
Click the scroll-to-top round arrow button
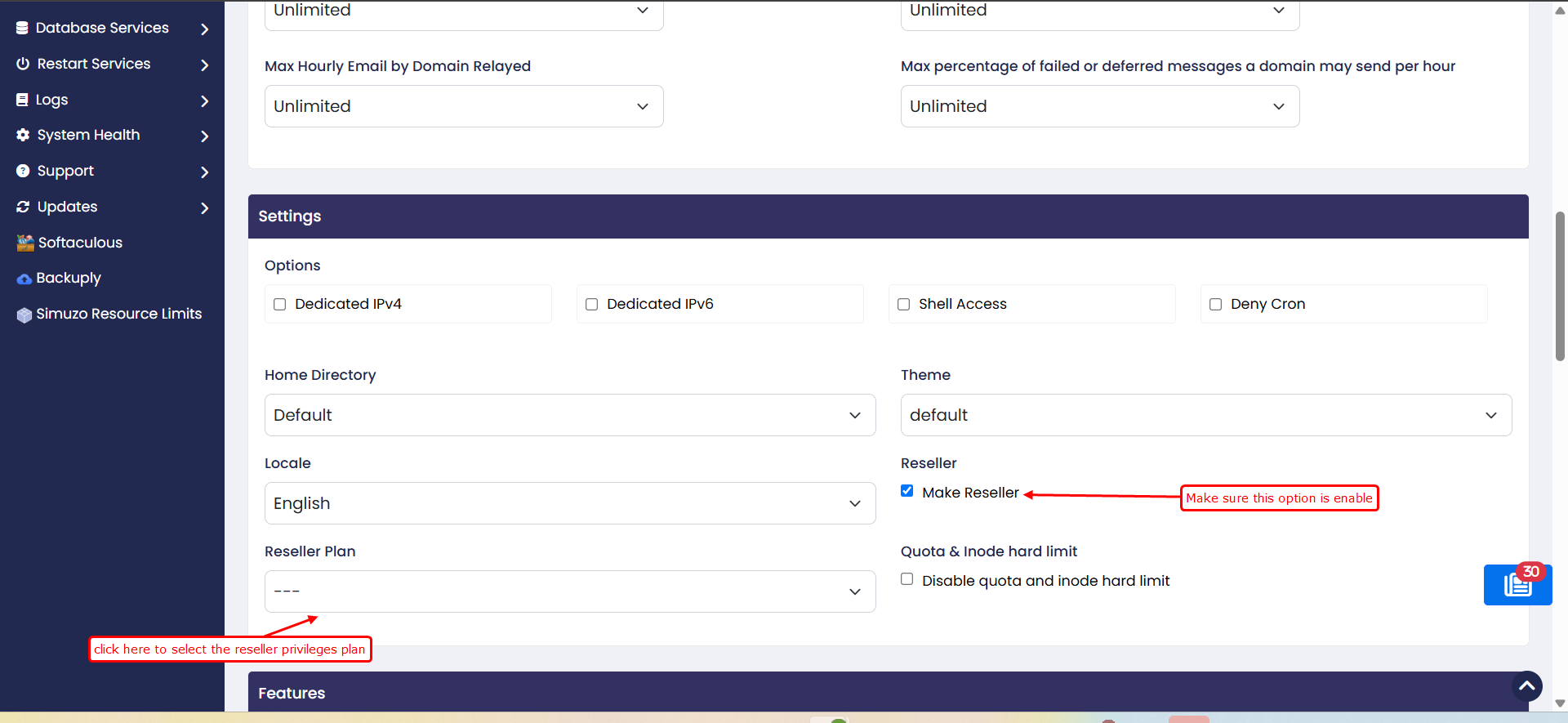coord(1527,686)
